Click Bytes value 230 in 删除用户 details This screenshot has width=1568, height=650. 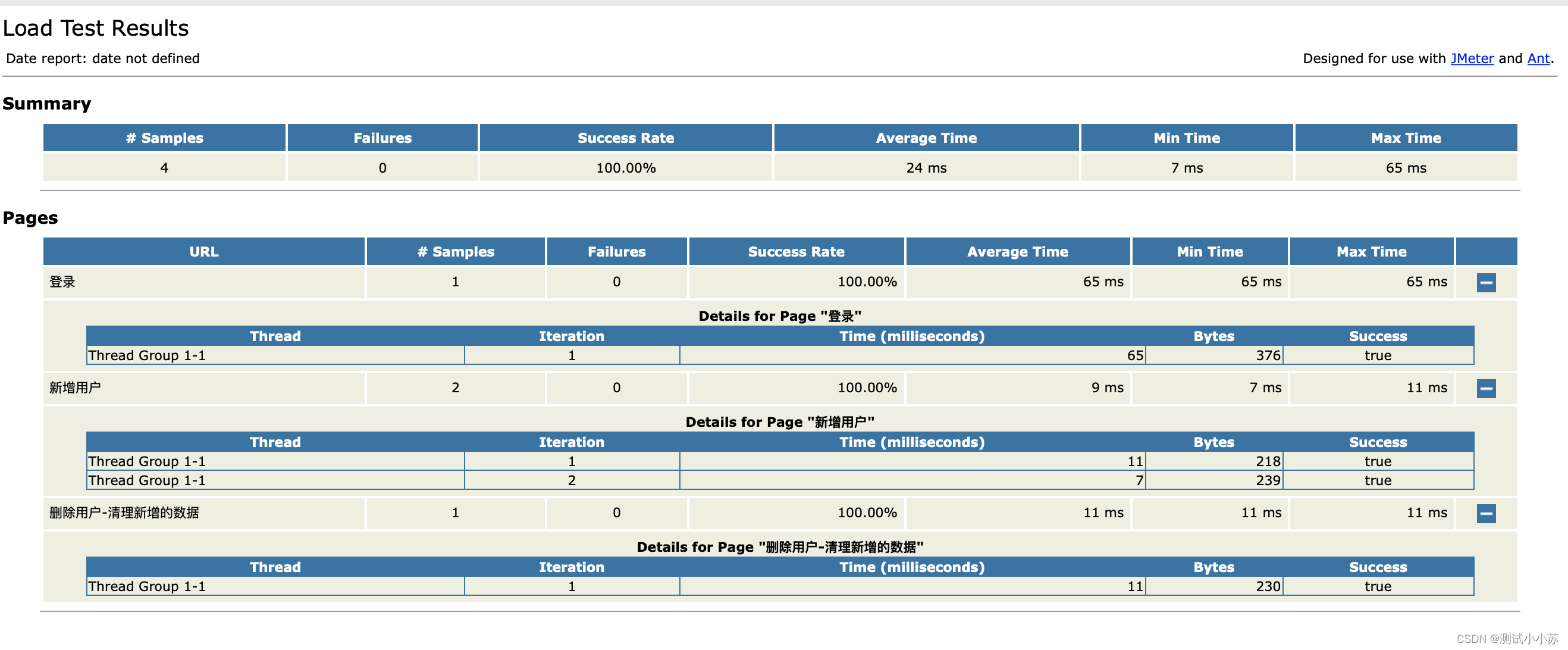tap(1268, 587)
